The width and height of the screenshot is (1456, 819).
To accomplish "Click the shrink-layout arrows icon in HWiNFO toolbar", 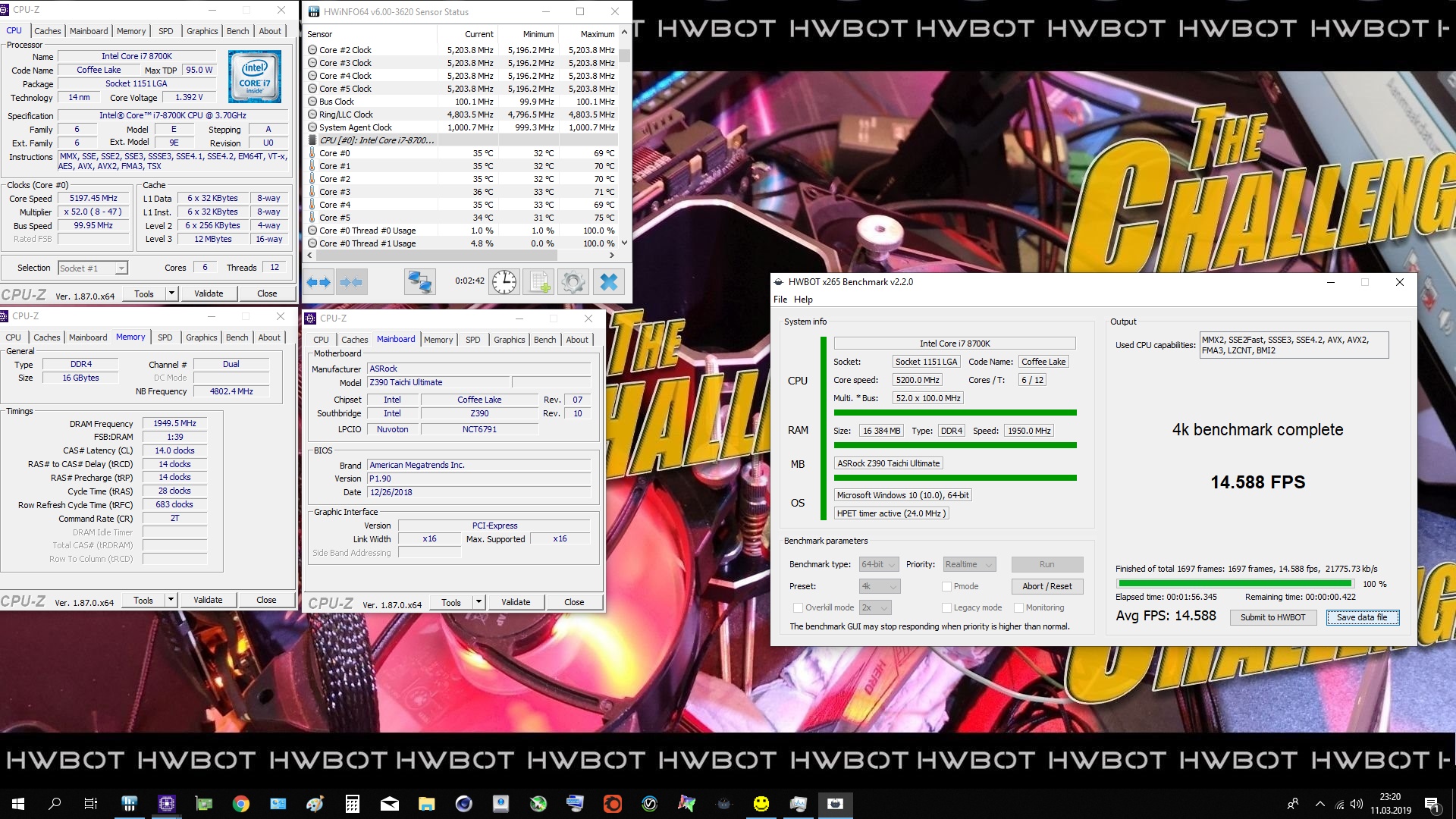I will click(x=351, y=282).
